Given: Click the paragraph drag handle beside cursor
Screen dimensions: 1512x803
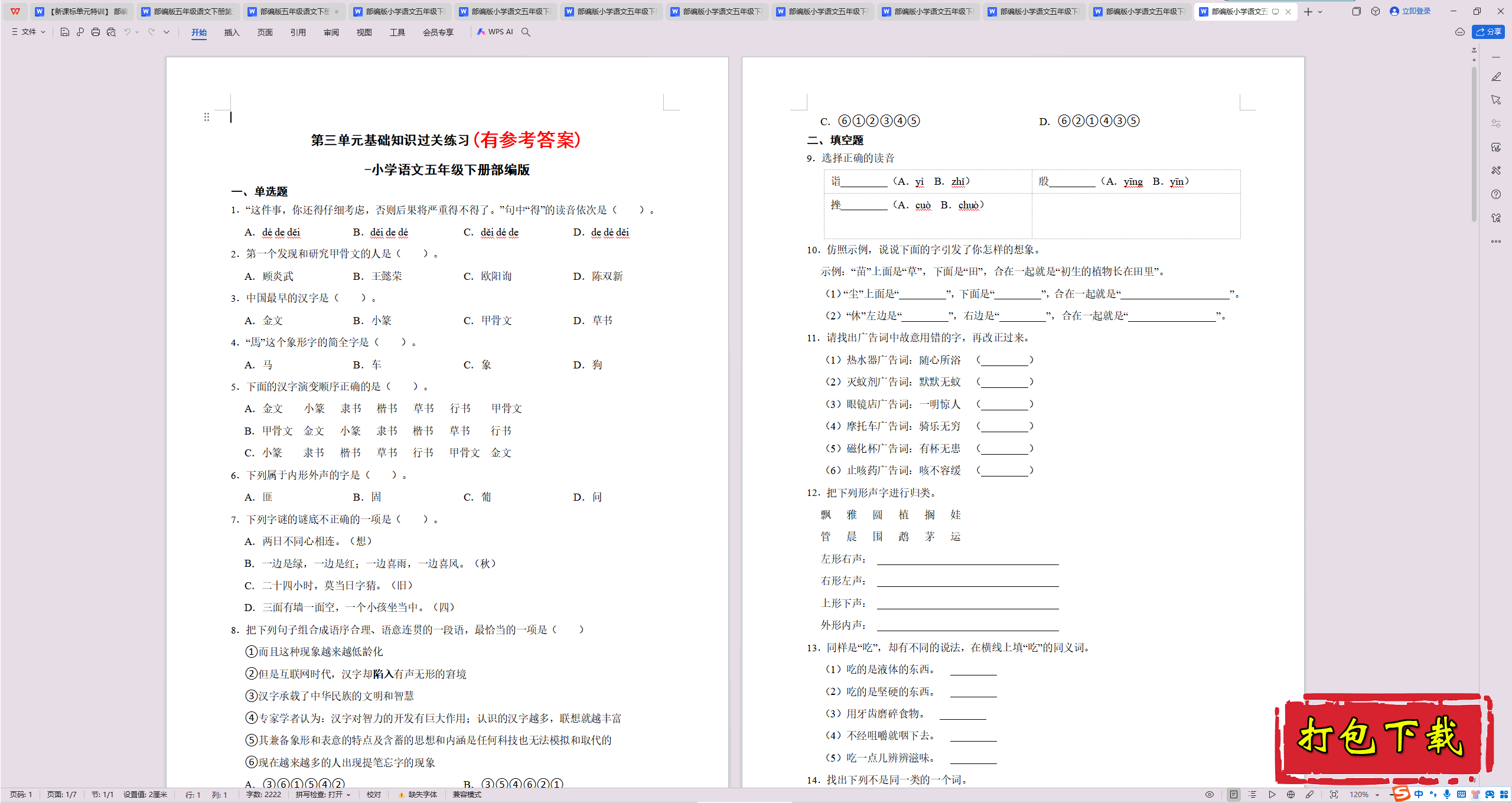Looking at the screenshot, I should point(207,117).
